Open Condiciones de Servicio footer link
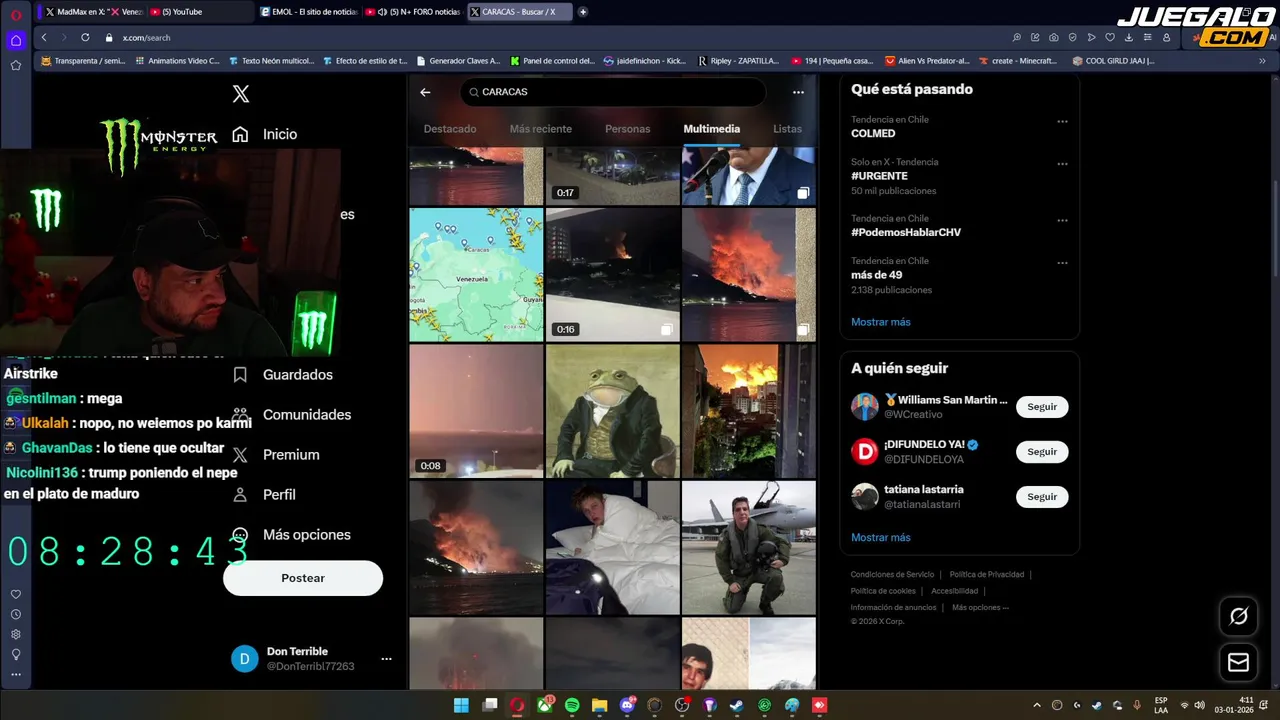The height and width of the screenshot is (720, 1280). (892, 574)
